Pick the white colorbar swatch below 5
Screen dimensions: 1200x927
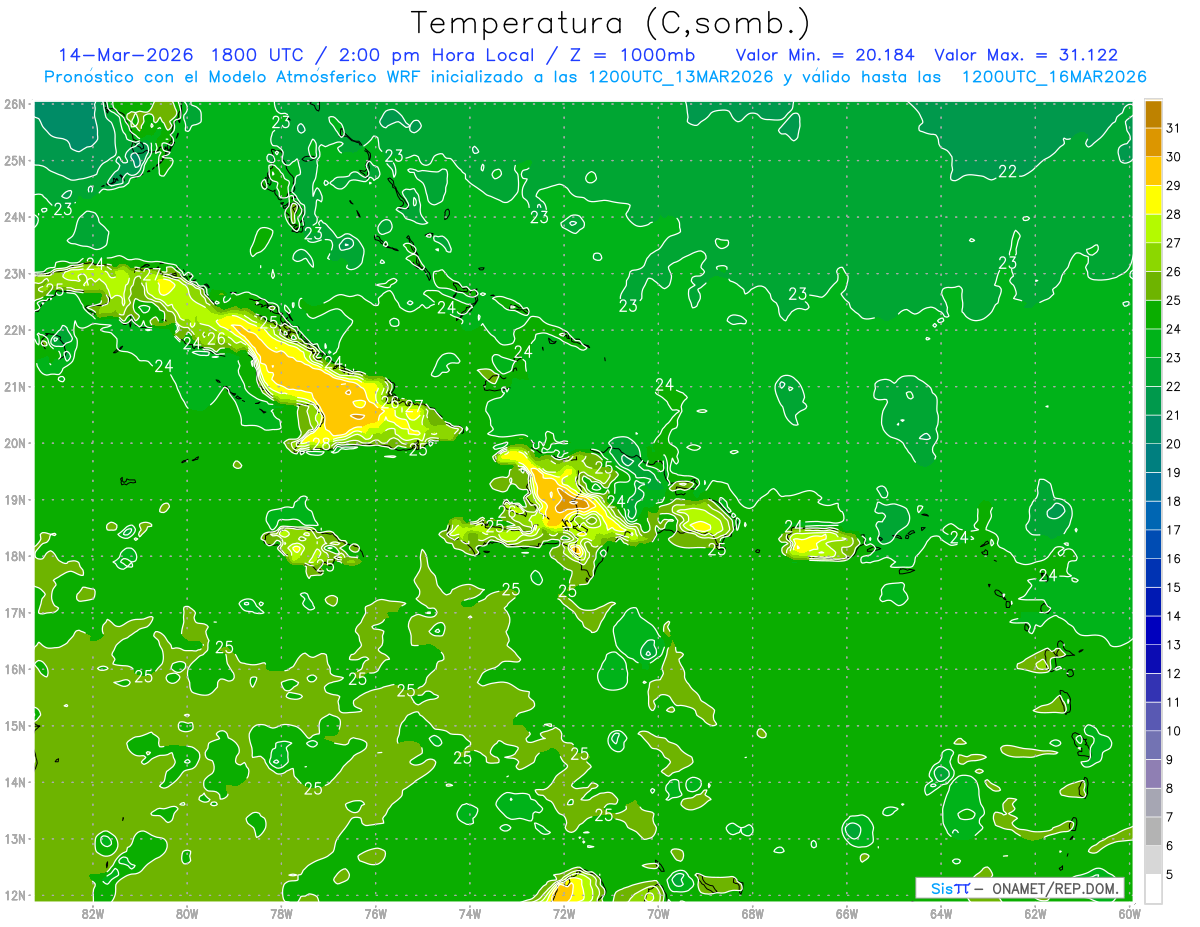point(1153,888)
